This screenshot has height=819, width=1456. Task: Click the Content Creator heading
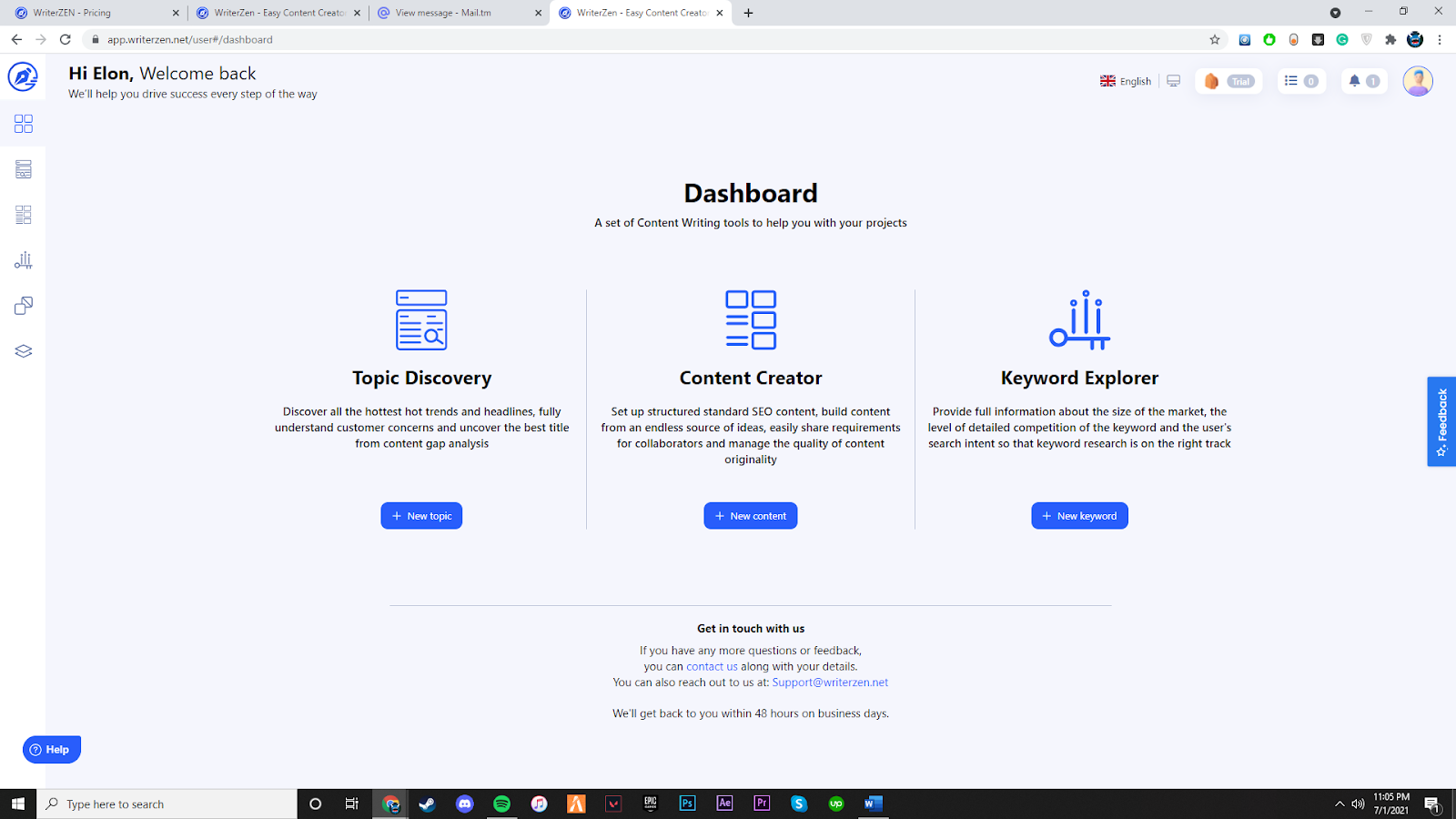[x=751, y=378]
